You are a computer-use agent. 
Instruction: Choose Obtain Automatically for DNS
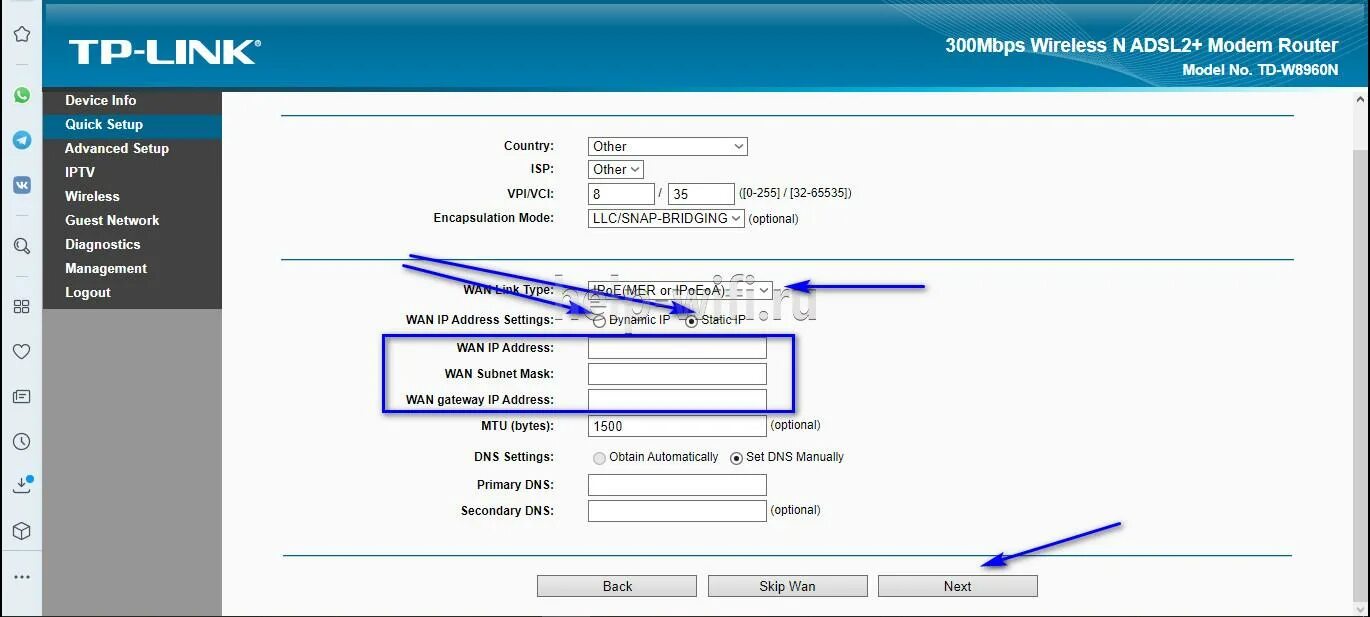[600, 458]
